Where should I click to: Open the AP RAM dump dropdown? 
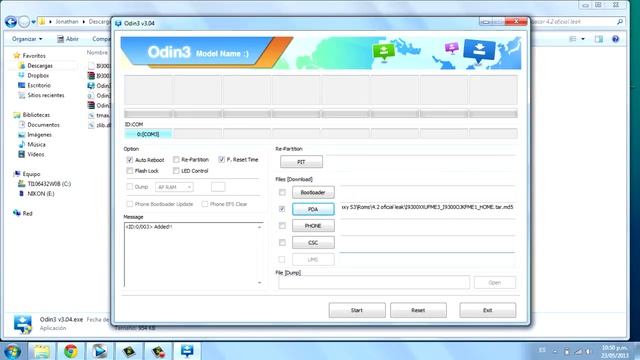(x=174, y=187)
